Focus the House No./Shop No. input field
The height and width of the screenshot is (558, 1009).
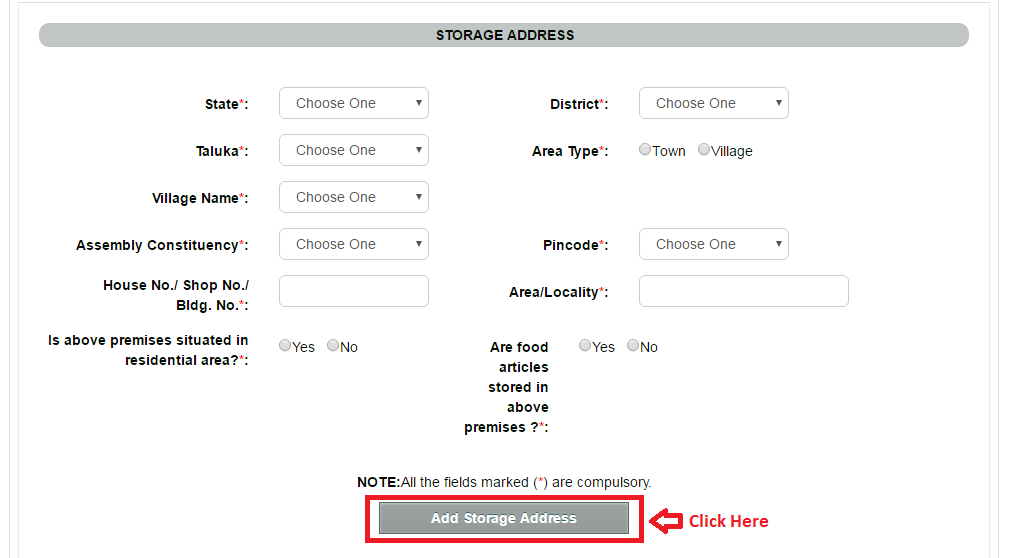coord(353,291)
